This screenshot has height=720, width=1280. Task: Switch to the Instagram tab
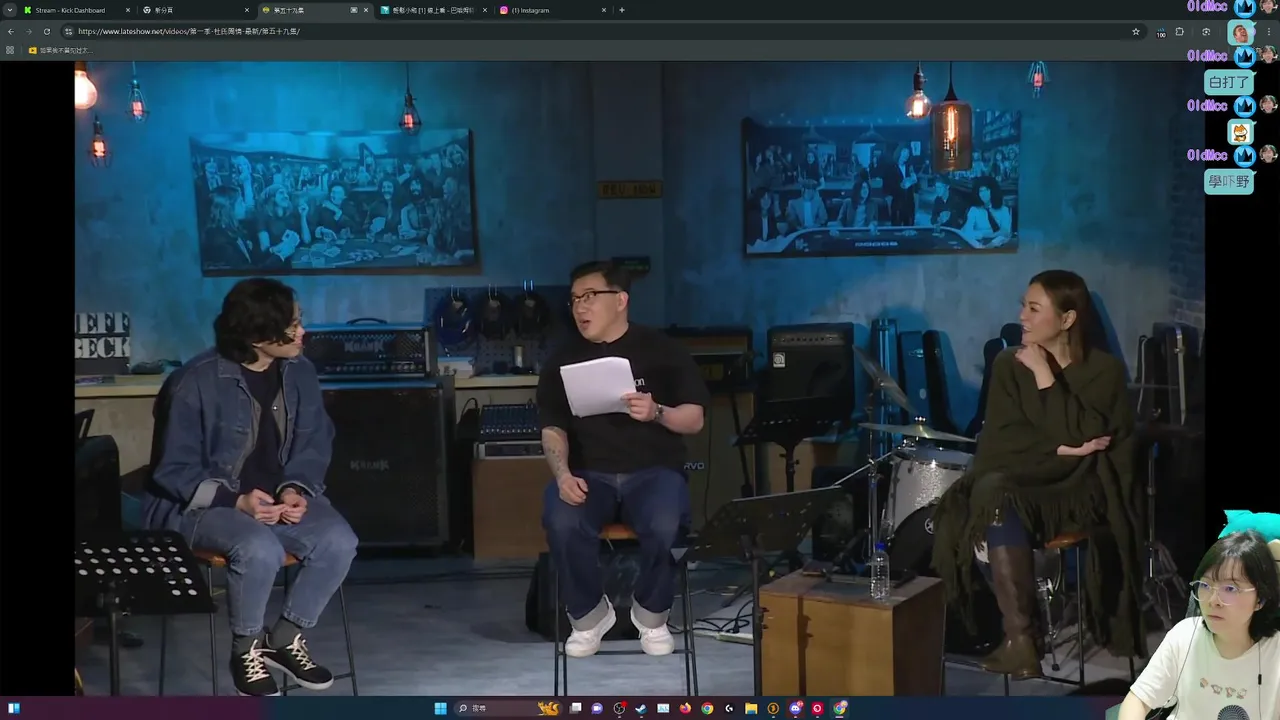click(552, 10)
